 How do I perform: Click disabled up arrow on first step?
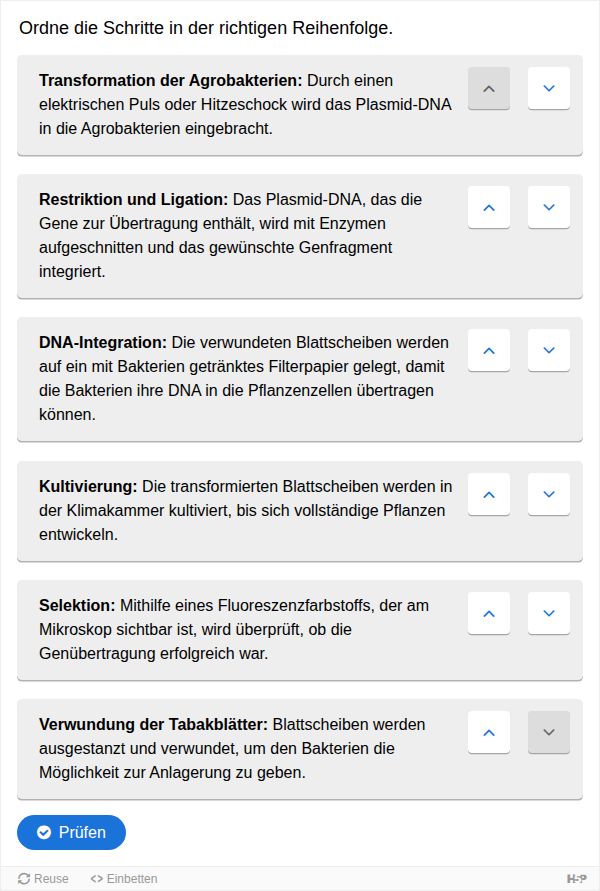(x=489, y=88)
